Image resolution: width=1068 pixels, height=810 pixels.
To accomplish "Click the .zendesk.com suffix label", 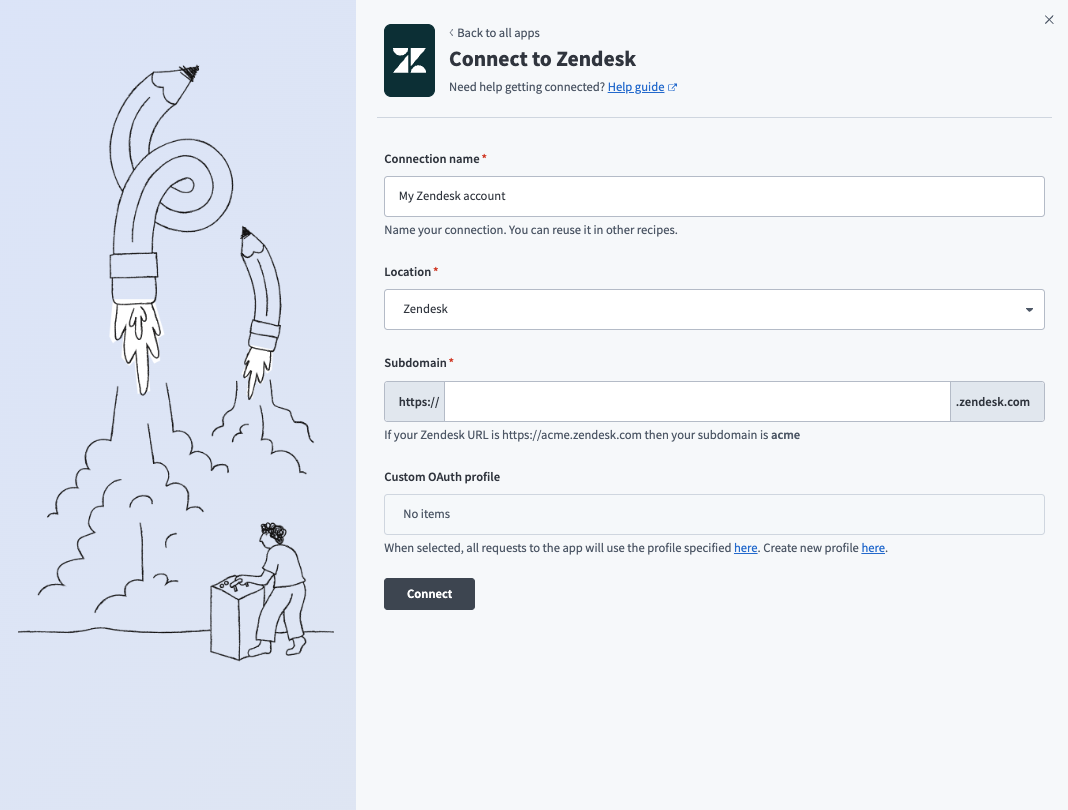I will [x=995, y=401].
